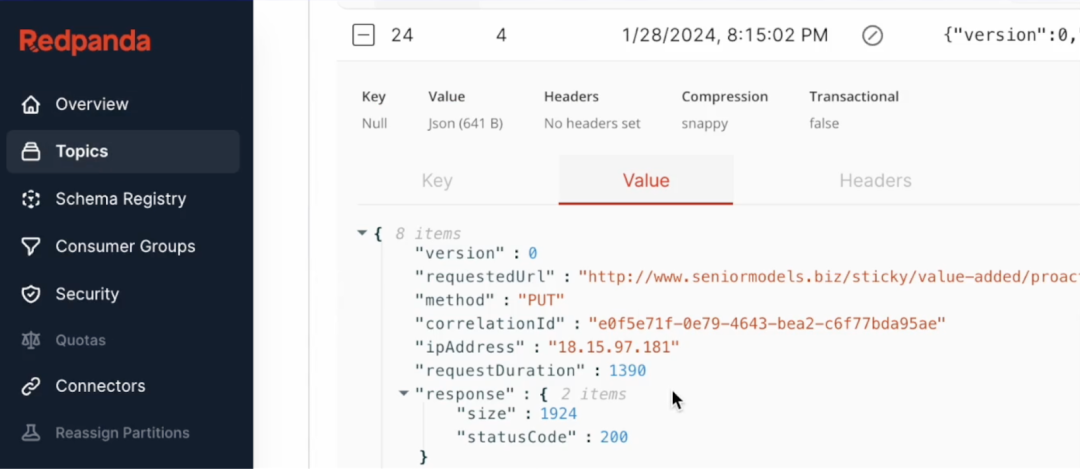Collapse the "response" JSON node
Image resolution: width=1080 pixels, height=469 pixels.
pyautogui.click(x=404, y=393)
